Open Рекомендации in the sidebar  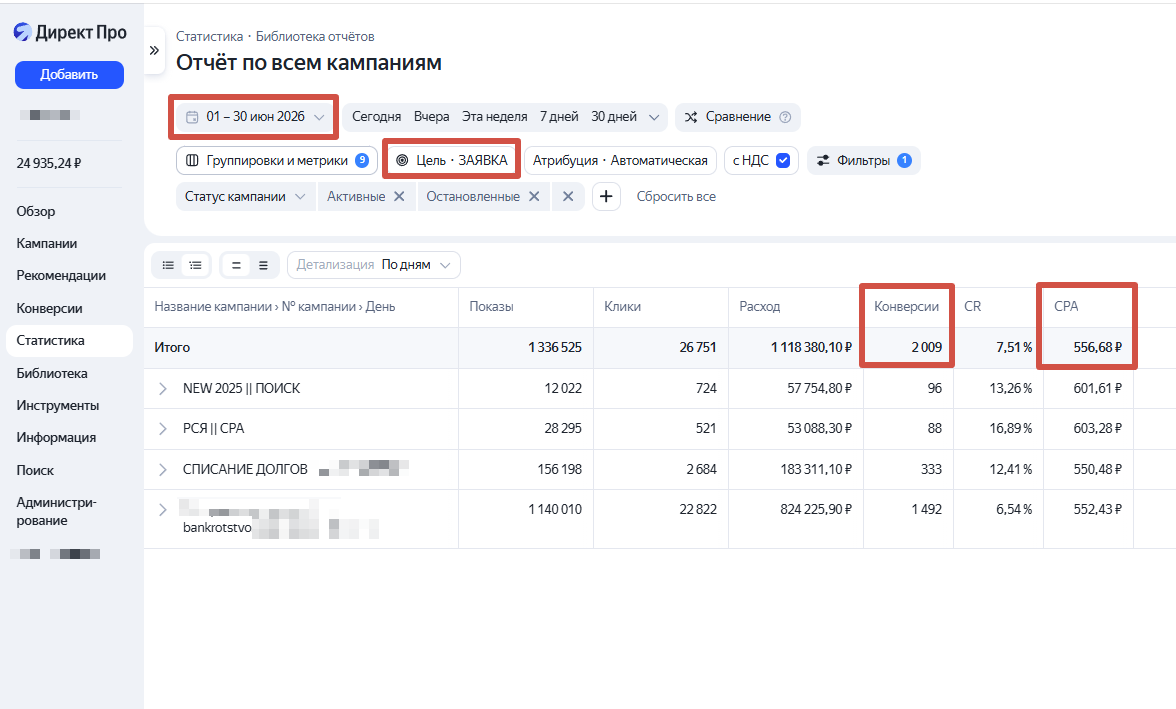click(61, 276)
